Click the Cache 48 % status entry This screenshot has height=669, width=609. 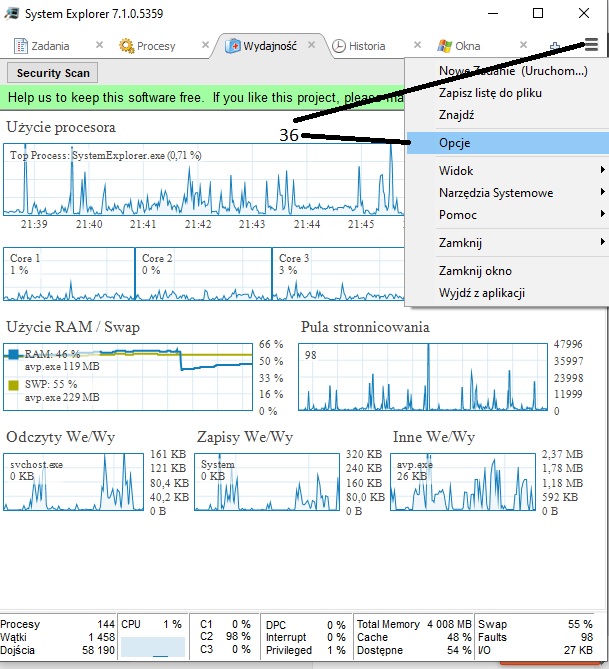tap(414, 637)
